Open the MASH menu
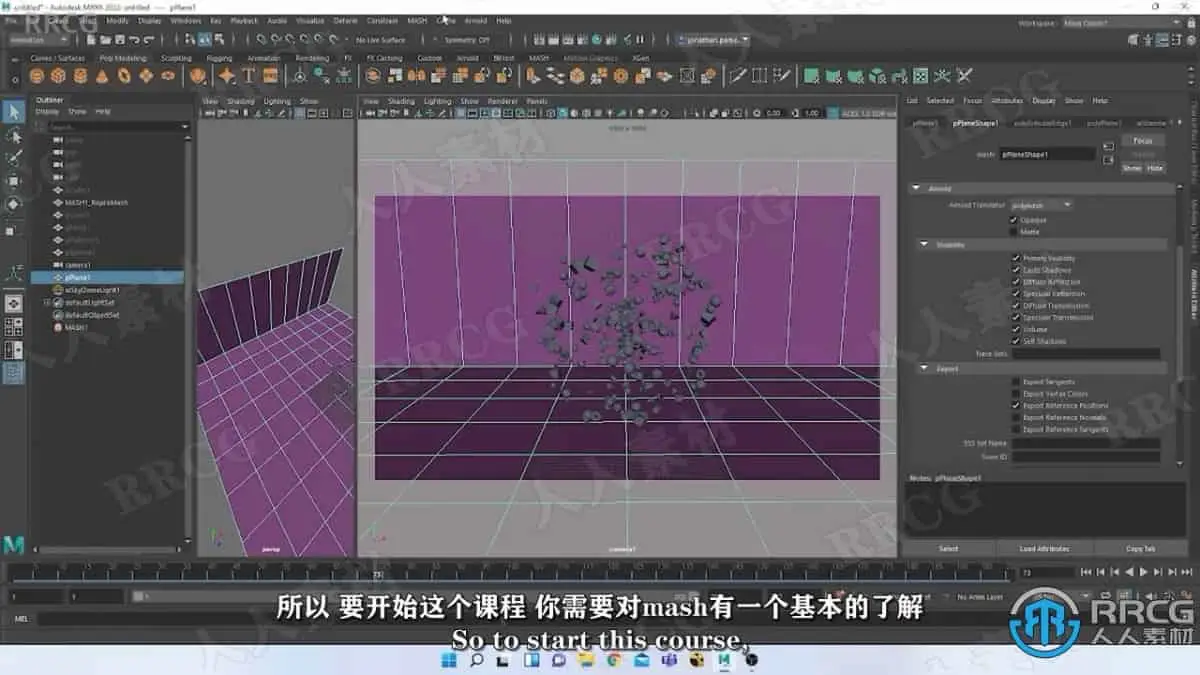The height and width of the screenshot is (675, 1200). click(x=417, y=20)
